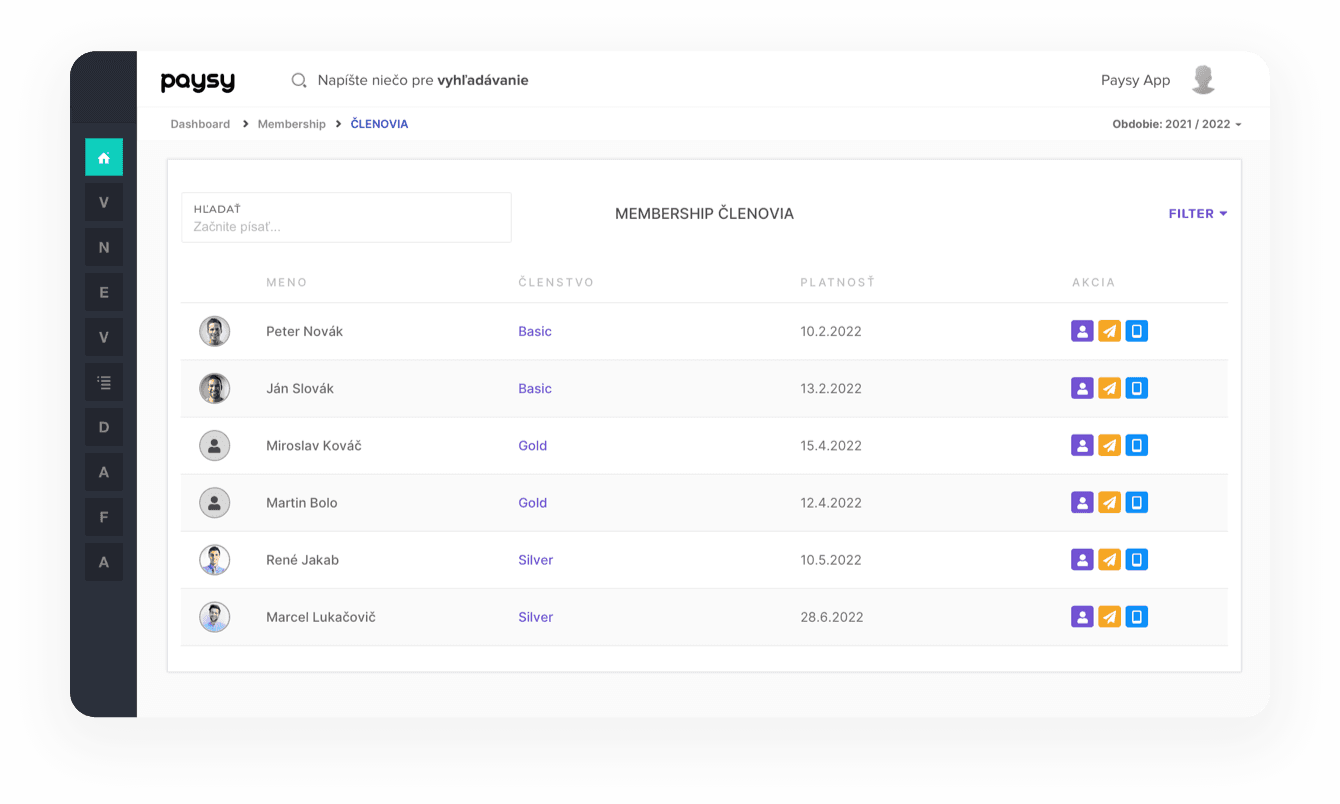This screenshot has width=1340, height=804.
Task: Select the Dashboard breadcrumb
Action: click(200, 124)
